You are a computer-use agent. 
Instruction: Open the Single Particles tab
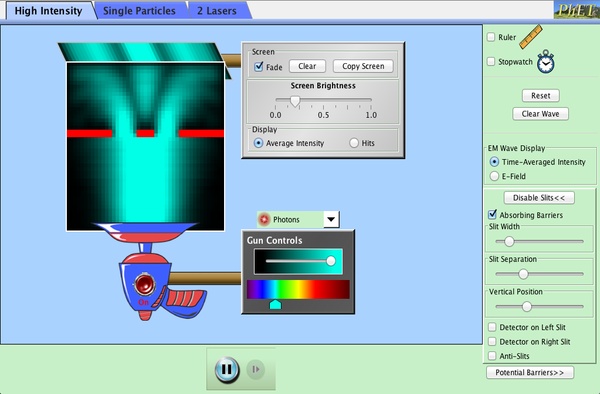point(139,11)
